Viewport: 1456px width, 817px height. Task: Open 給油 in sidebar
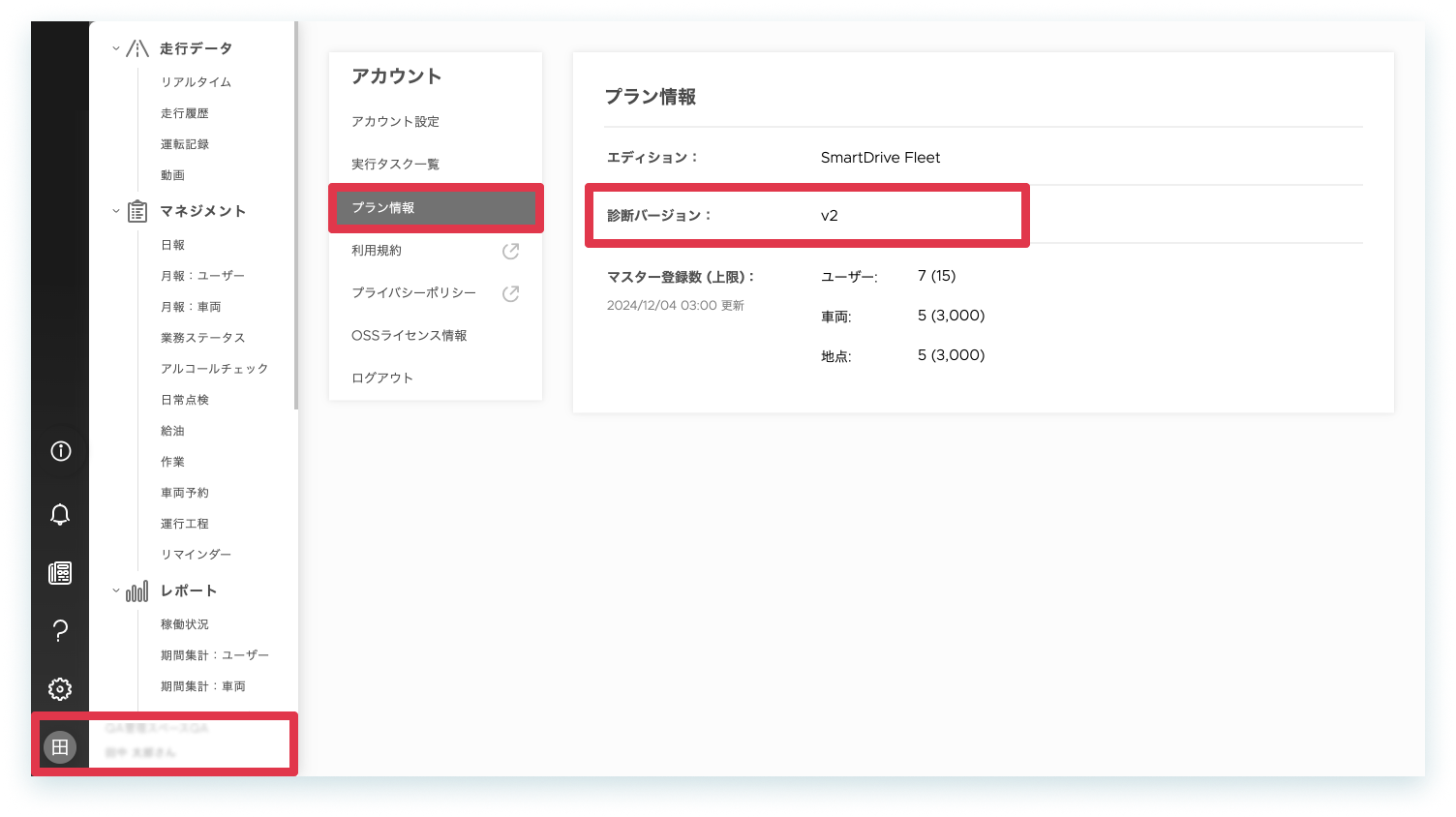172,431
